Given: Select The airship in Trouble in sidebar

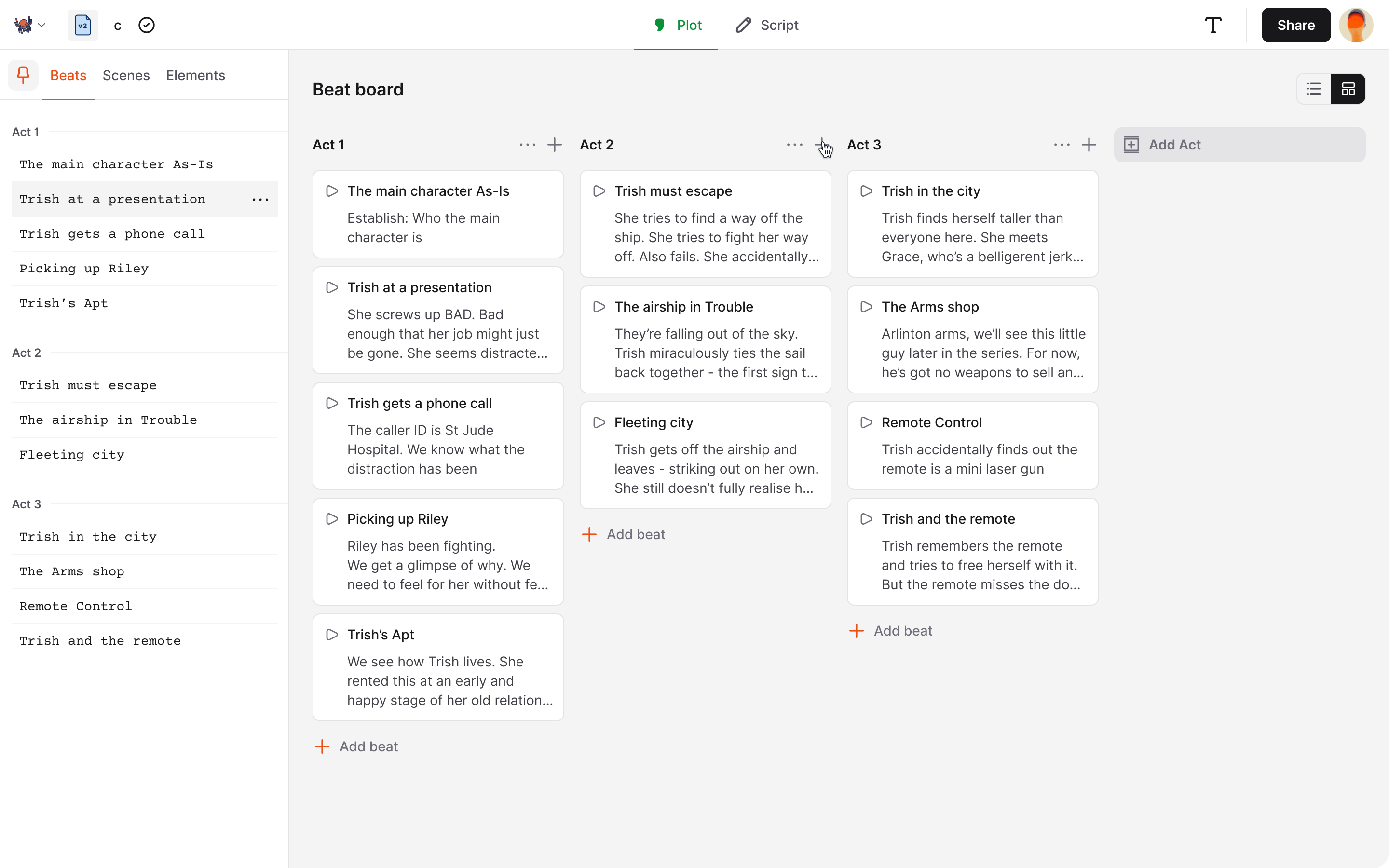Looking at the screenshot, I should [x=145, y=420].
